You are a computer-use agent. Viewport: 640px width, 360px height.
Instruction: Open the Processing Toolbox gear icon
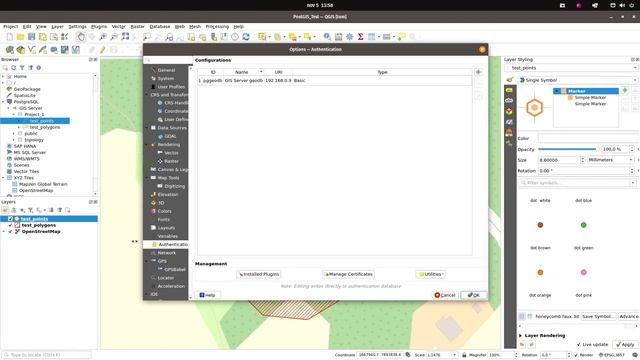(x=349, y=37)
